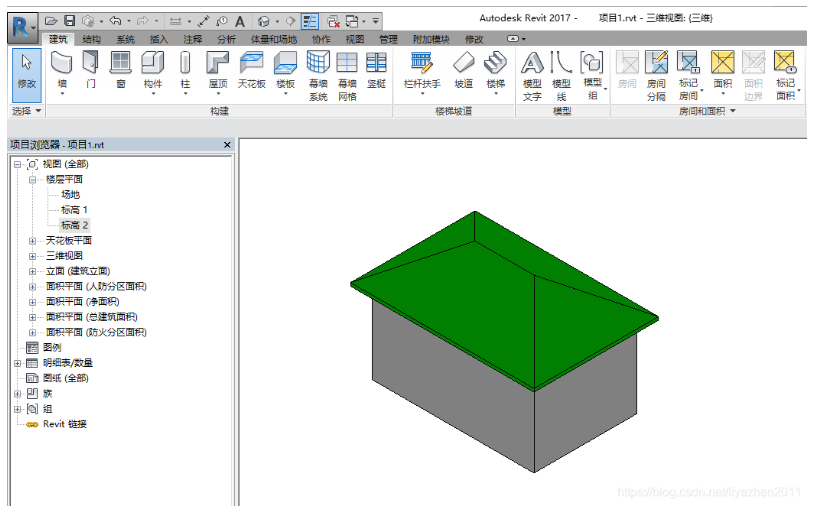Expand the 天花板平面 tree node
819x508 pixels.
(32, 241)
